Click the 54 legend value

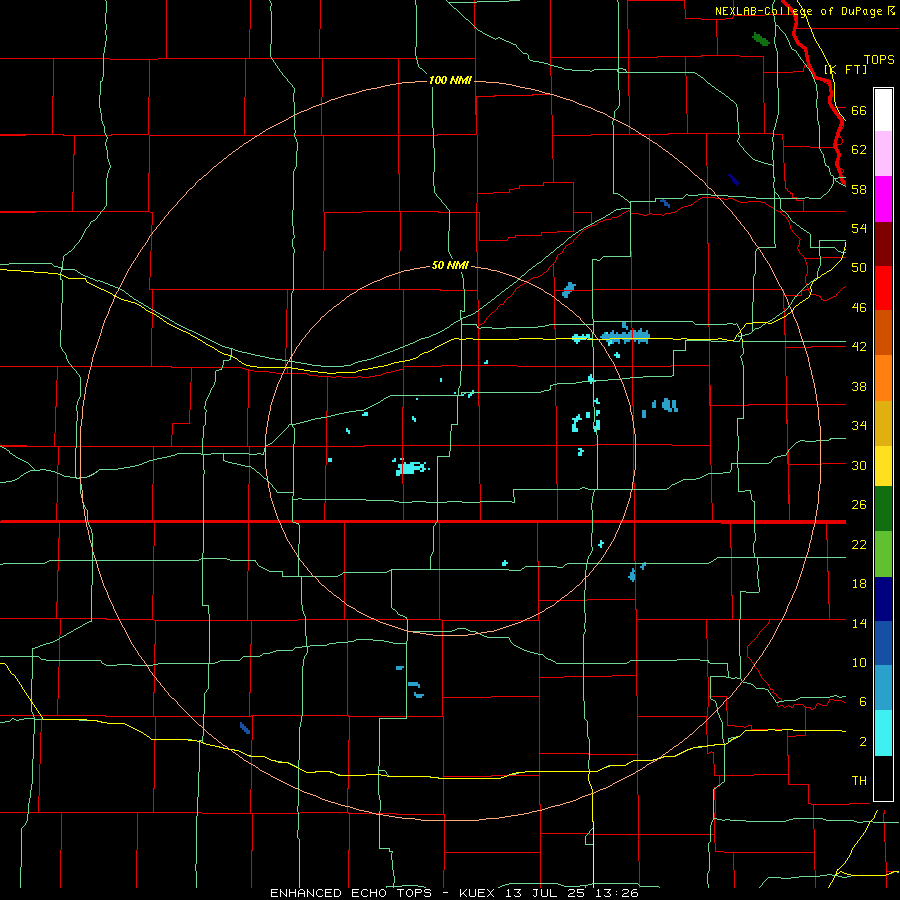(859, 228)
